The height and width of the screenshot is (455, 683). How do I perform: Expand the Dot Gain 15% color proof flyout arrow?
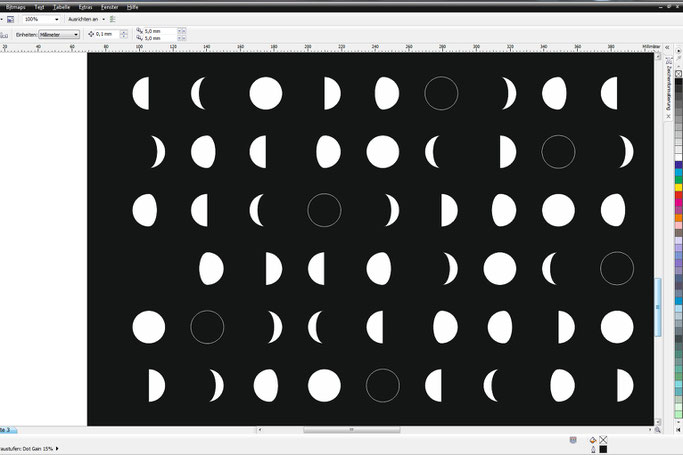pos(57,448)
